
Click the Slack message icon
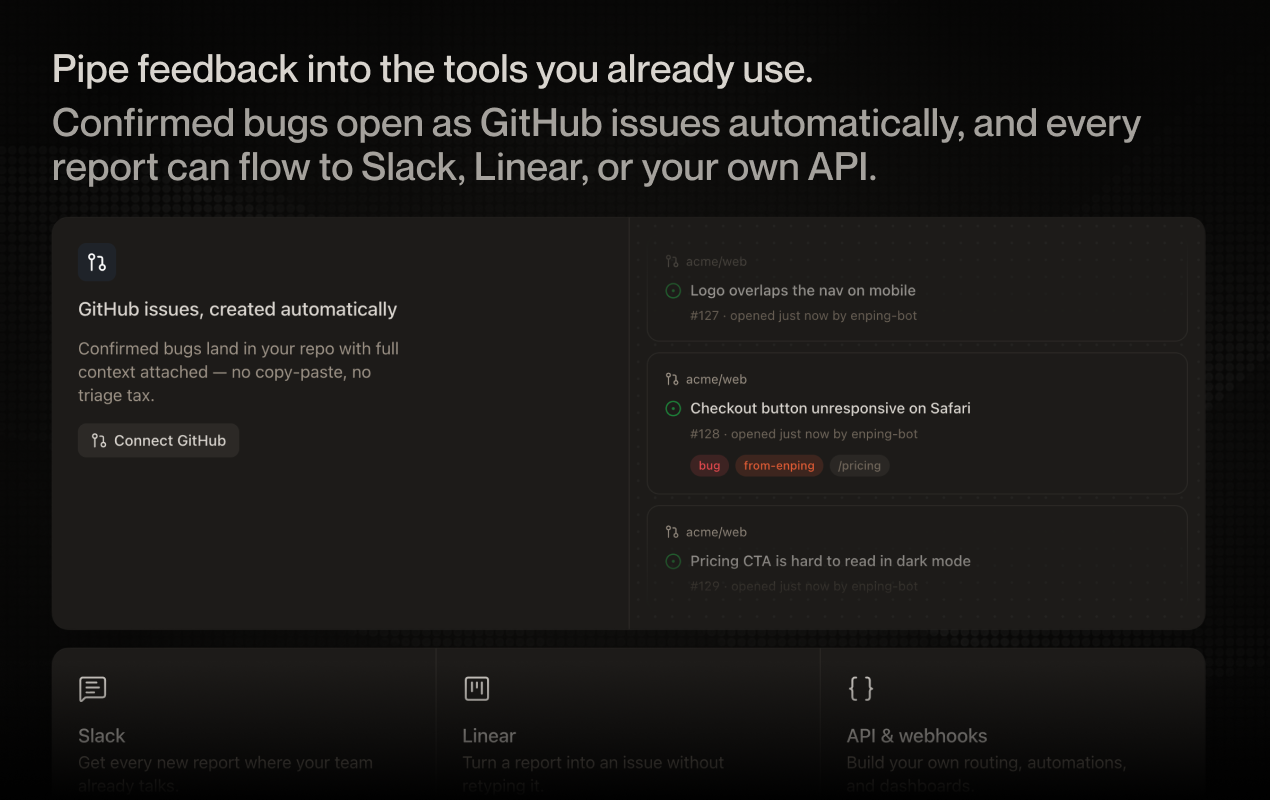93,689
